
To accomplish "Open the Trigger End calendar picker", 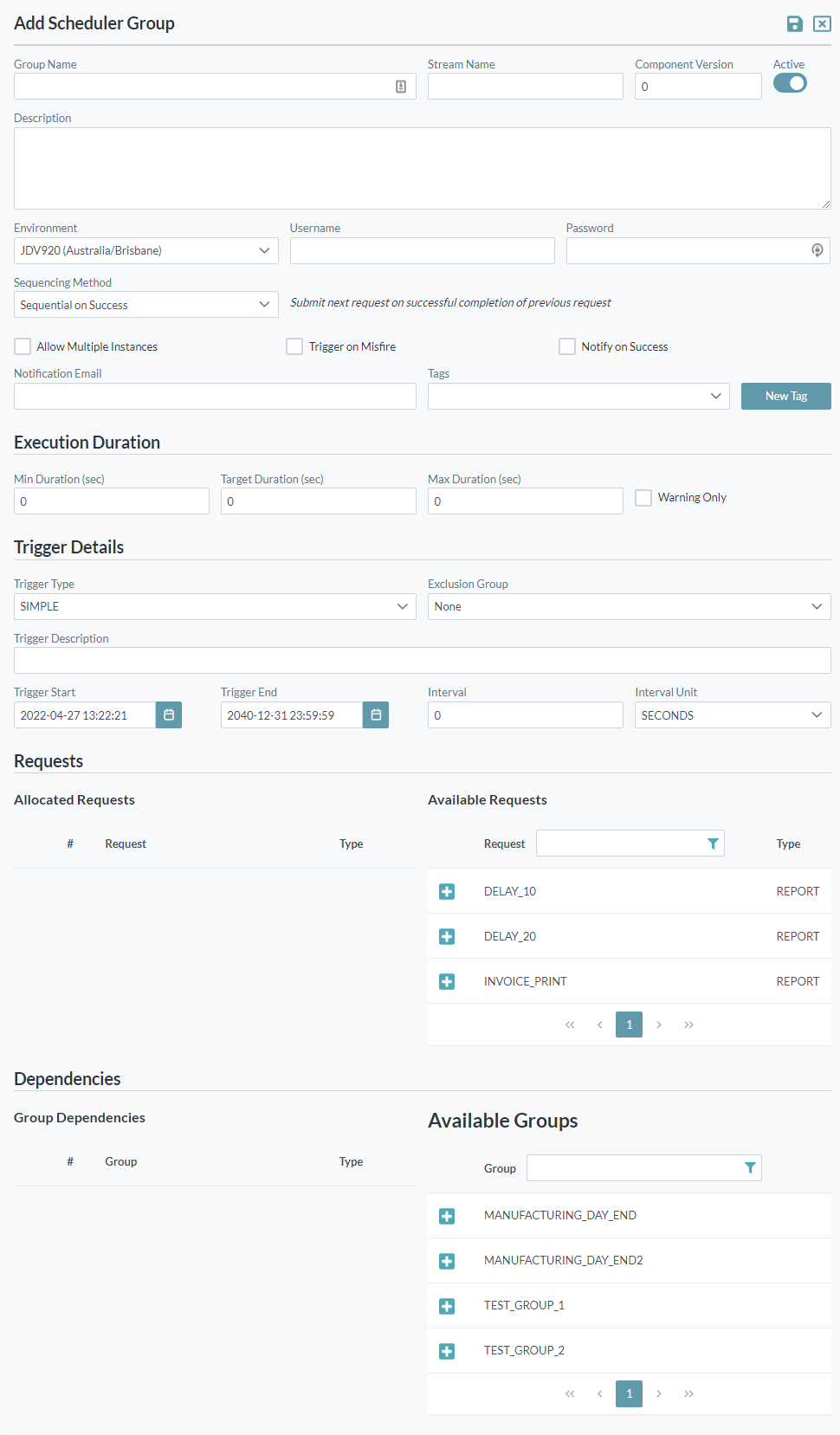I will [376, 715].
